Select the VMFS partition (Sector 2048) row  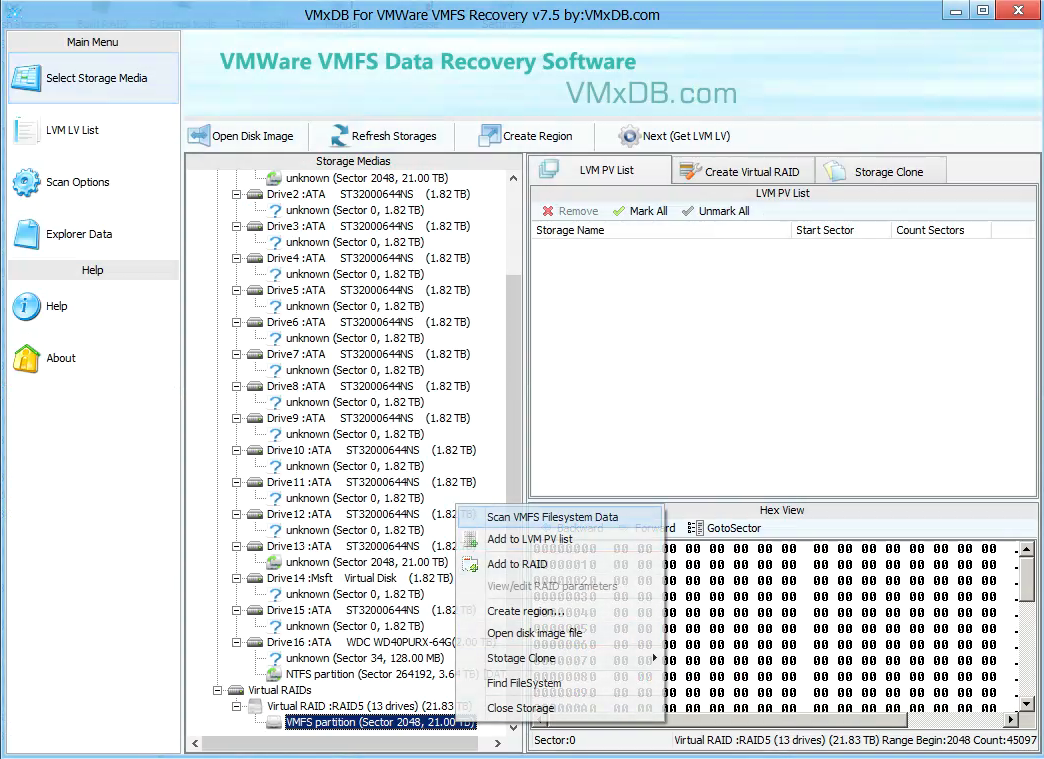380,722
